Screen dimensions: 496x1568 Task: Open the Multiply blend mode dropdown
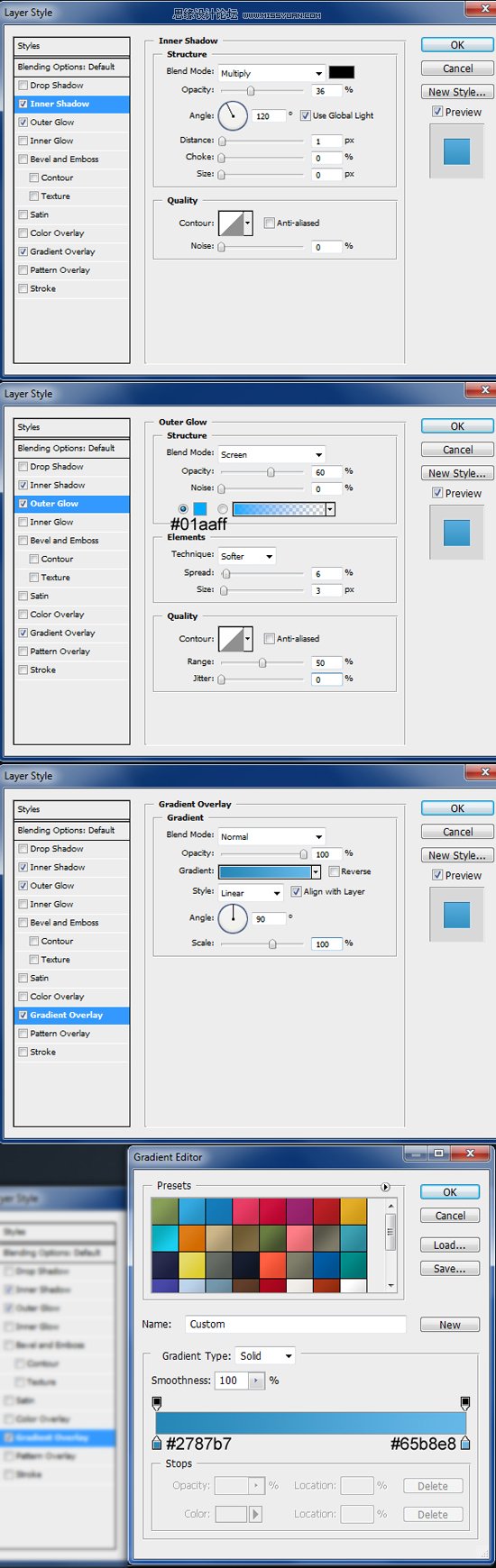pos(271,73)
